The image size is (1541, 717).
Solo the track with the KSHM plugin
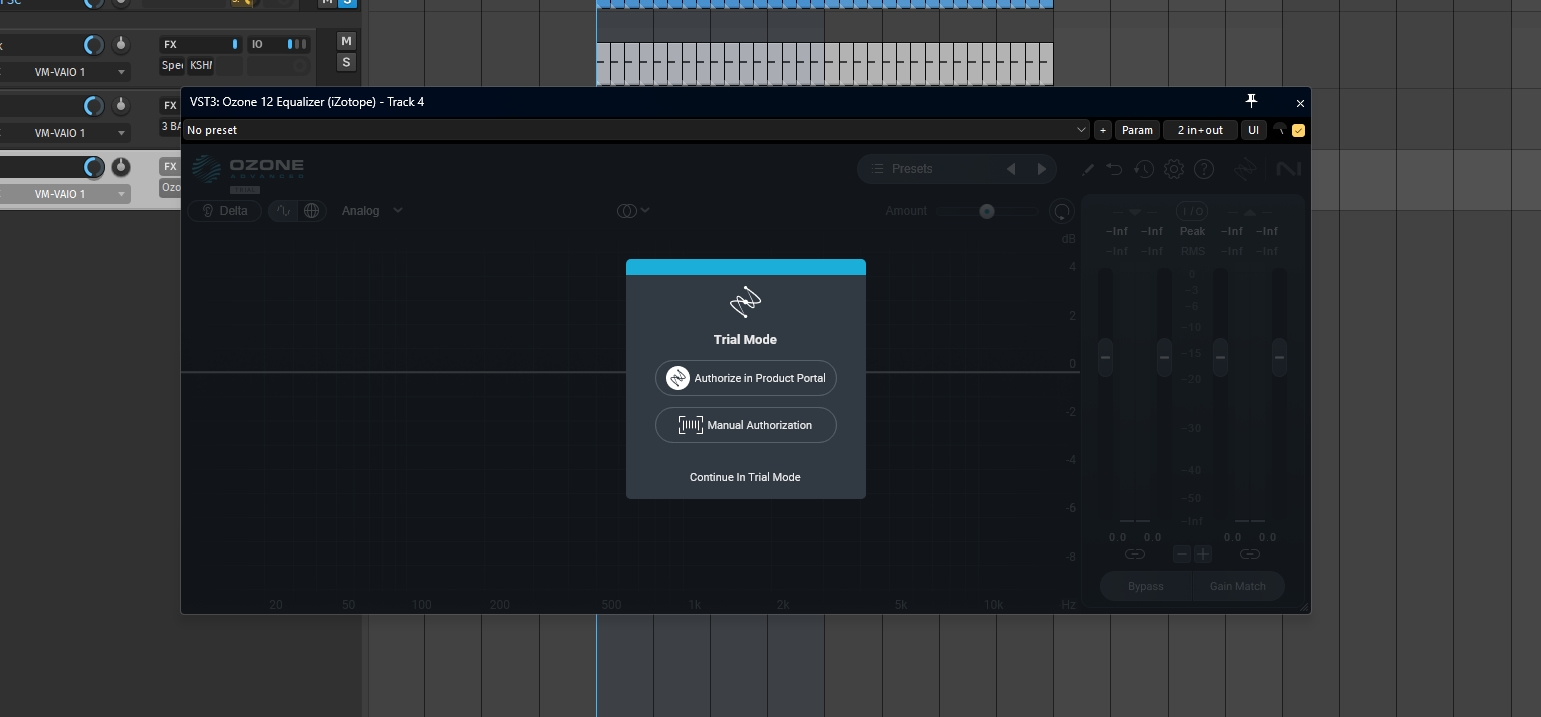point(346,63)
